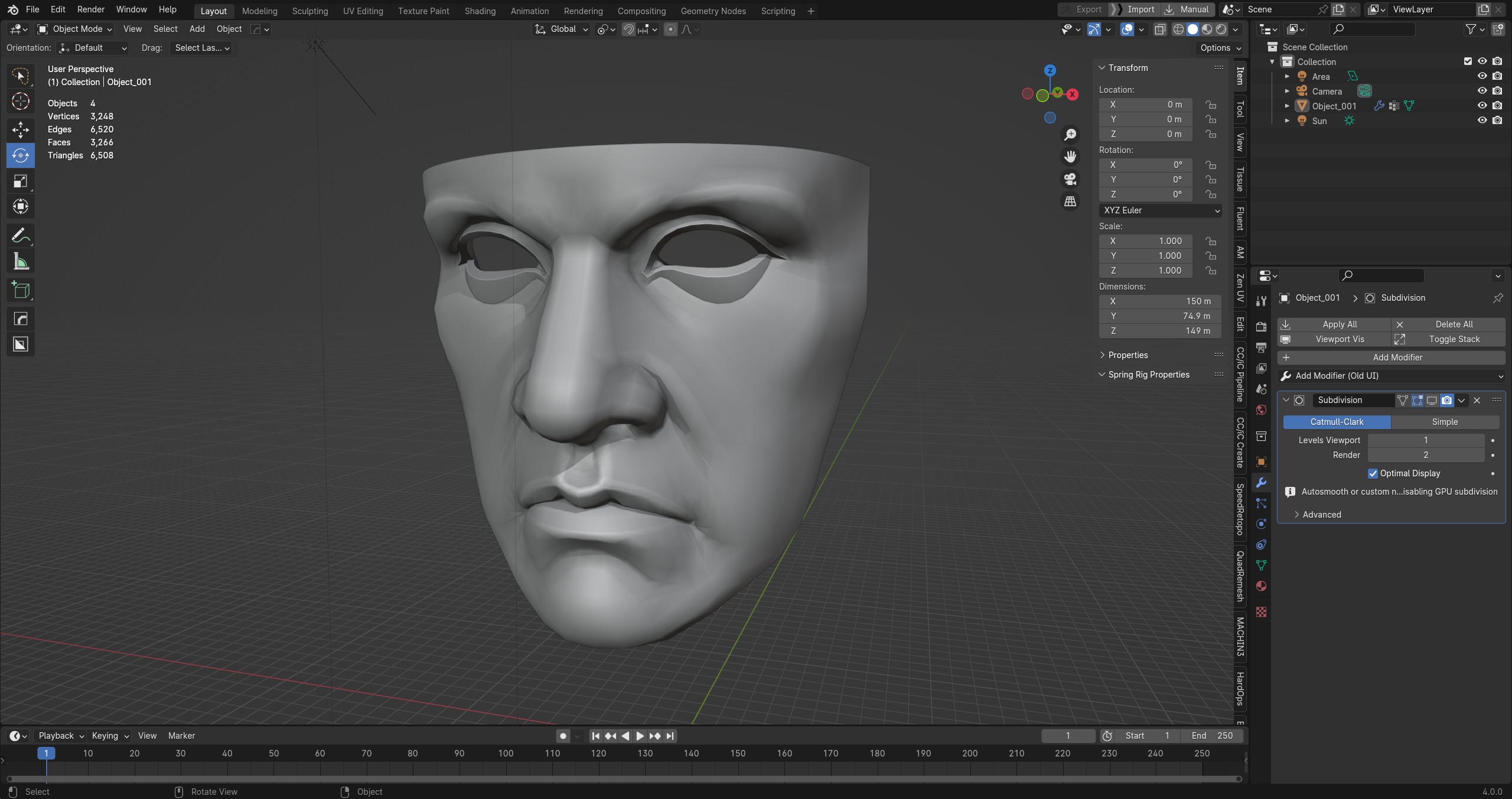Adjust Render levels value field

click(1426, 455)
